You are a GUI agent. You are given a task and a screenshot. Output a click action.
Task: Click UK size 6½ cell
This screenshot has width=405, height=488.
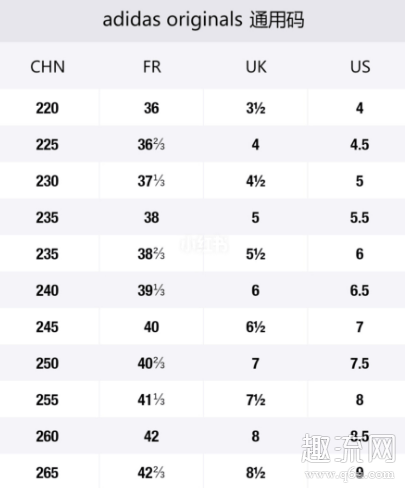tap(256, 327)
